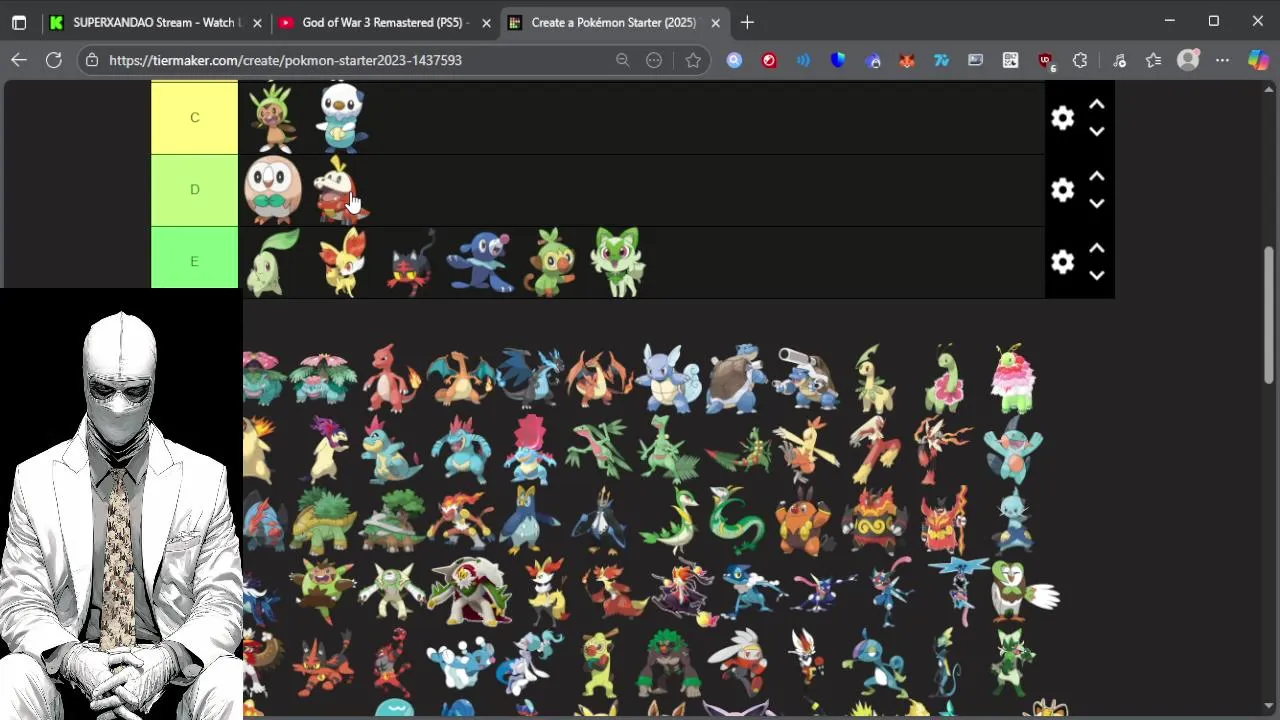The width and height of the screenshot is (1280, 720).
Task: Select Litten in tier E
Action: point(411,262)
